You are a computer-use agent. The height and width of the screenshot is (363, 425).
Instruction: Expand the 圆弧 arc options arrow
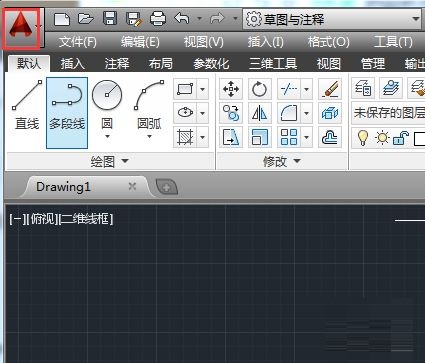coord(149,136)
